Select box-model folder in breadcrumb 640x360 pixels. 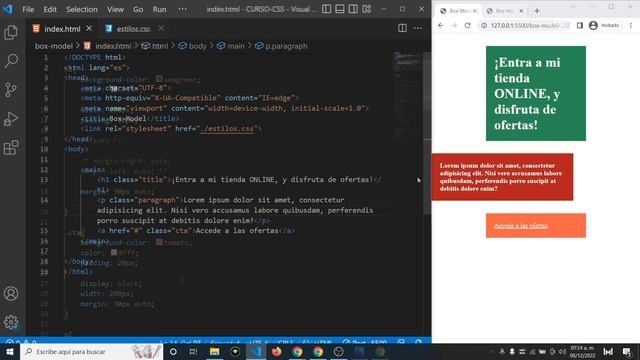[x=53, y=46]
